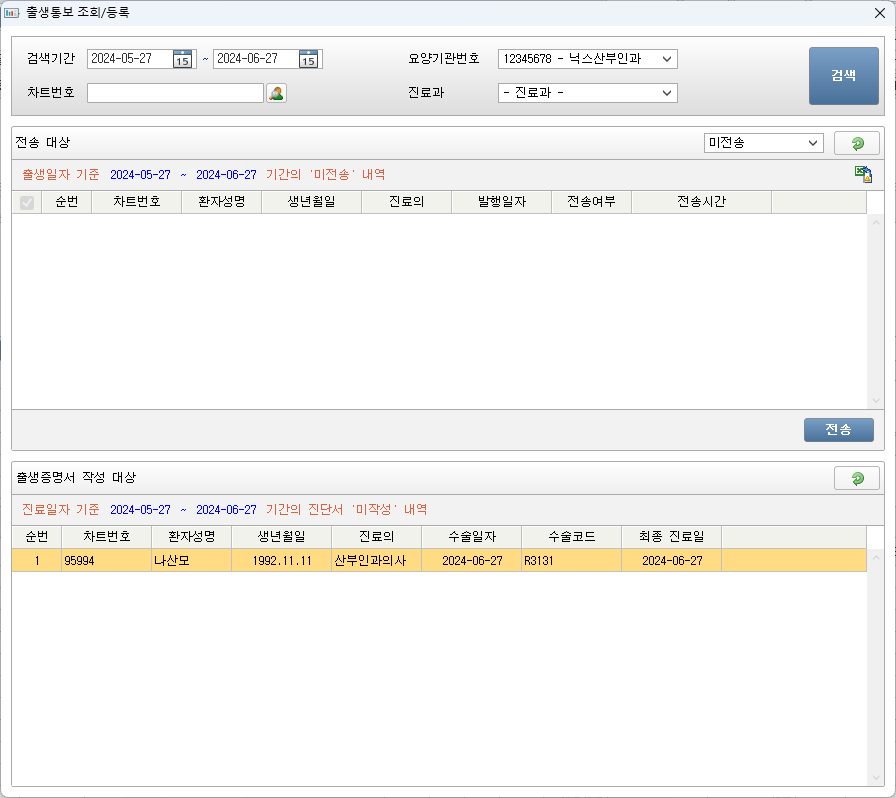Image resolution: width=896 pixels, height=798 pixels.
Task: Refresh the 전송 대상 list
Action: (x=856, y=143)
